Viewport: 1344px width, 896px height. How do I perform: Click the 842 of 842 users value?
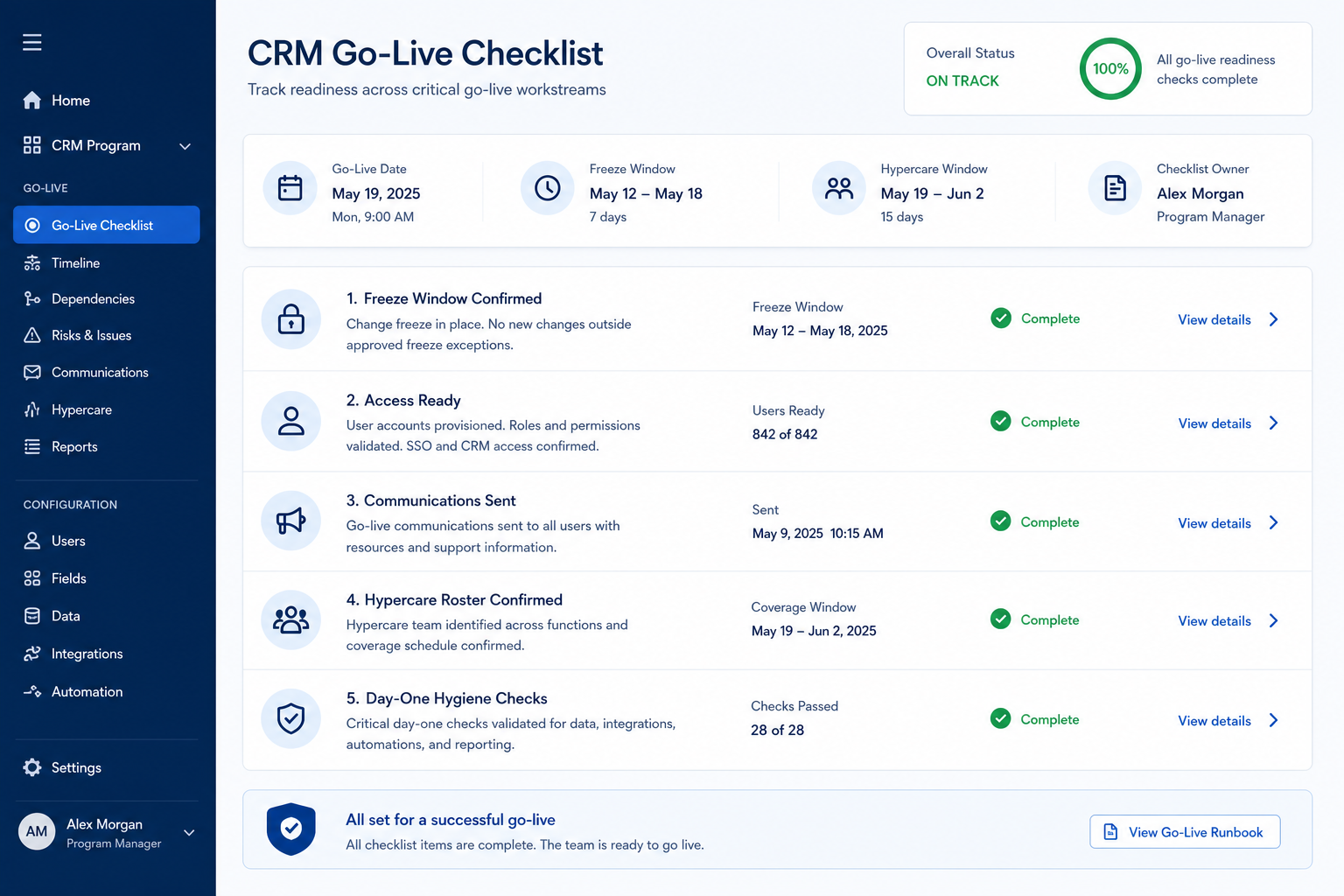(x=785, y=434)
